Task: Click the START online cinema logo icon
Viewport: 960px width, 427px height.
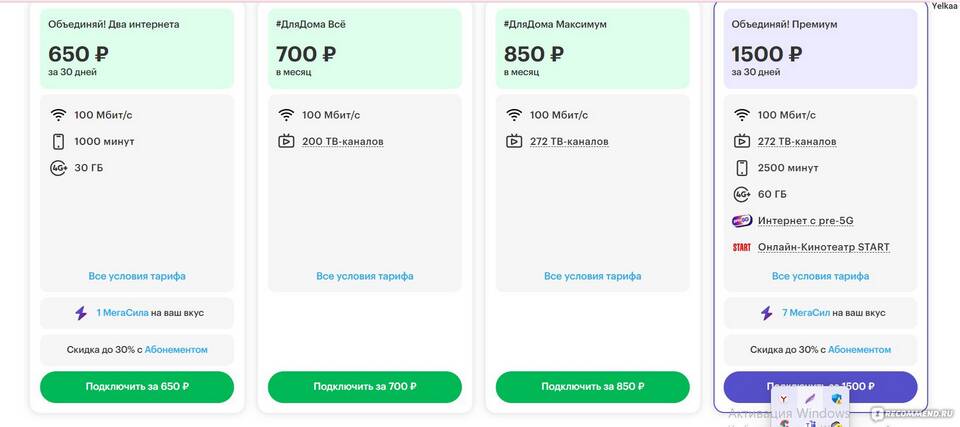Action: pos(741,248)
